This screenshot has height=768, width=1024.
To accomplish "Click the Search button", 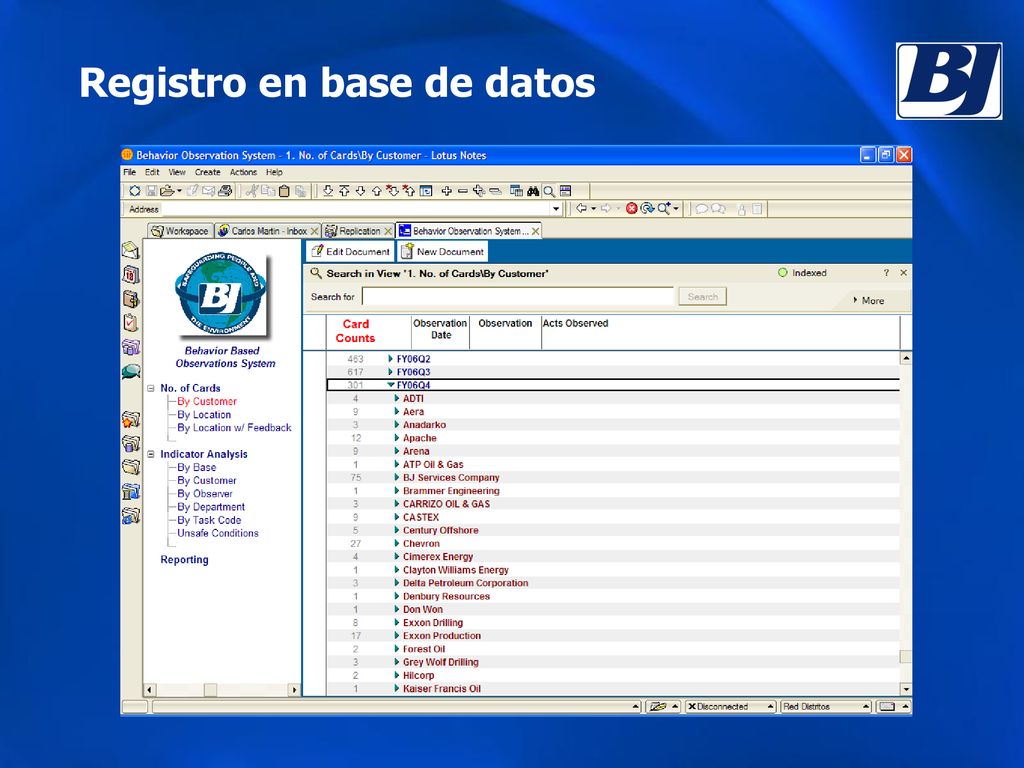I will [703, 296].
